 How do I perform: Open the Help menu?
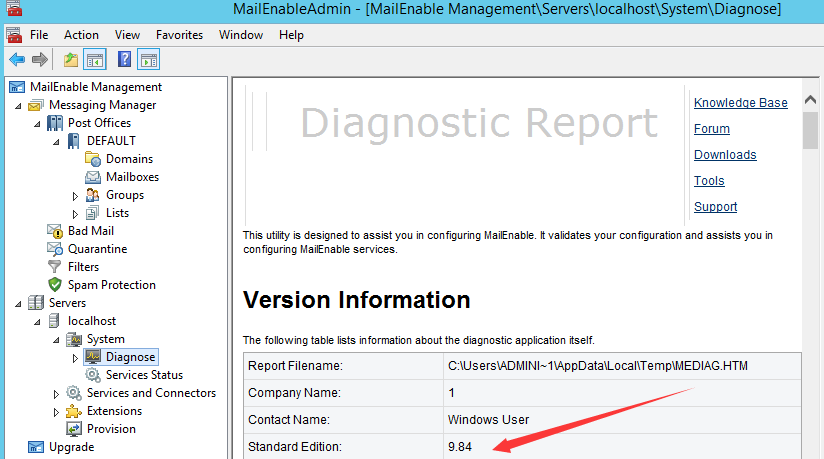pos(291,35)
